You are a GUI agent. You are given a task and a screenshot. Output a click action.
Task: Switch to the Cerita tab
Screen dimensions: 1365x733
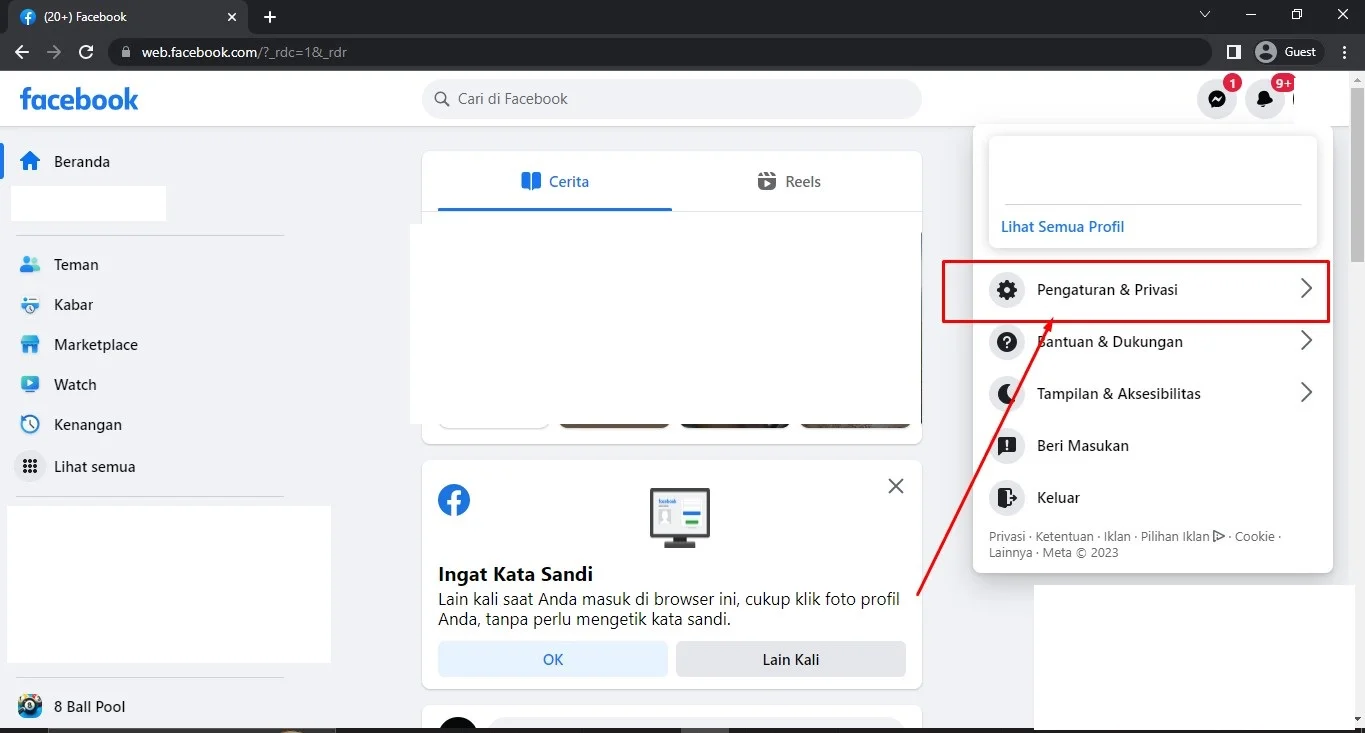[x=555, y=182]
